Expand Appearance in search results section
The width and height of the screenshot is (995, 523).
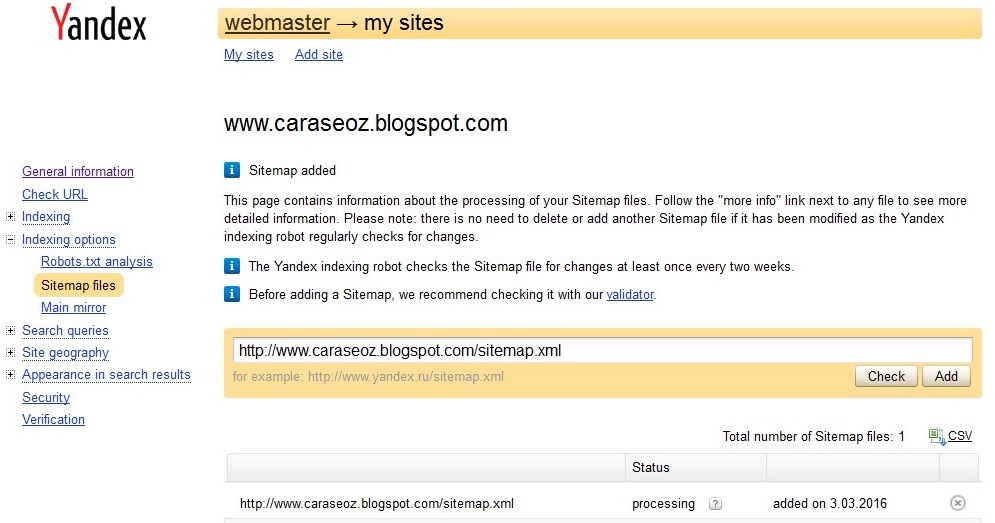pyautogui.click(x=10, y=375)
